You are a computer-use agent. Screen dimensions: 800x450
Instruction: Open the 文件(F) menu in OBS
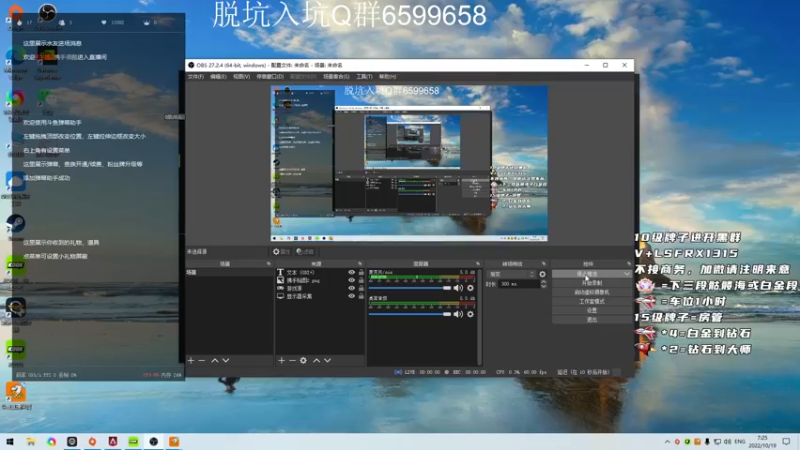pyautogui.click(x=195, y=77)
